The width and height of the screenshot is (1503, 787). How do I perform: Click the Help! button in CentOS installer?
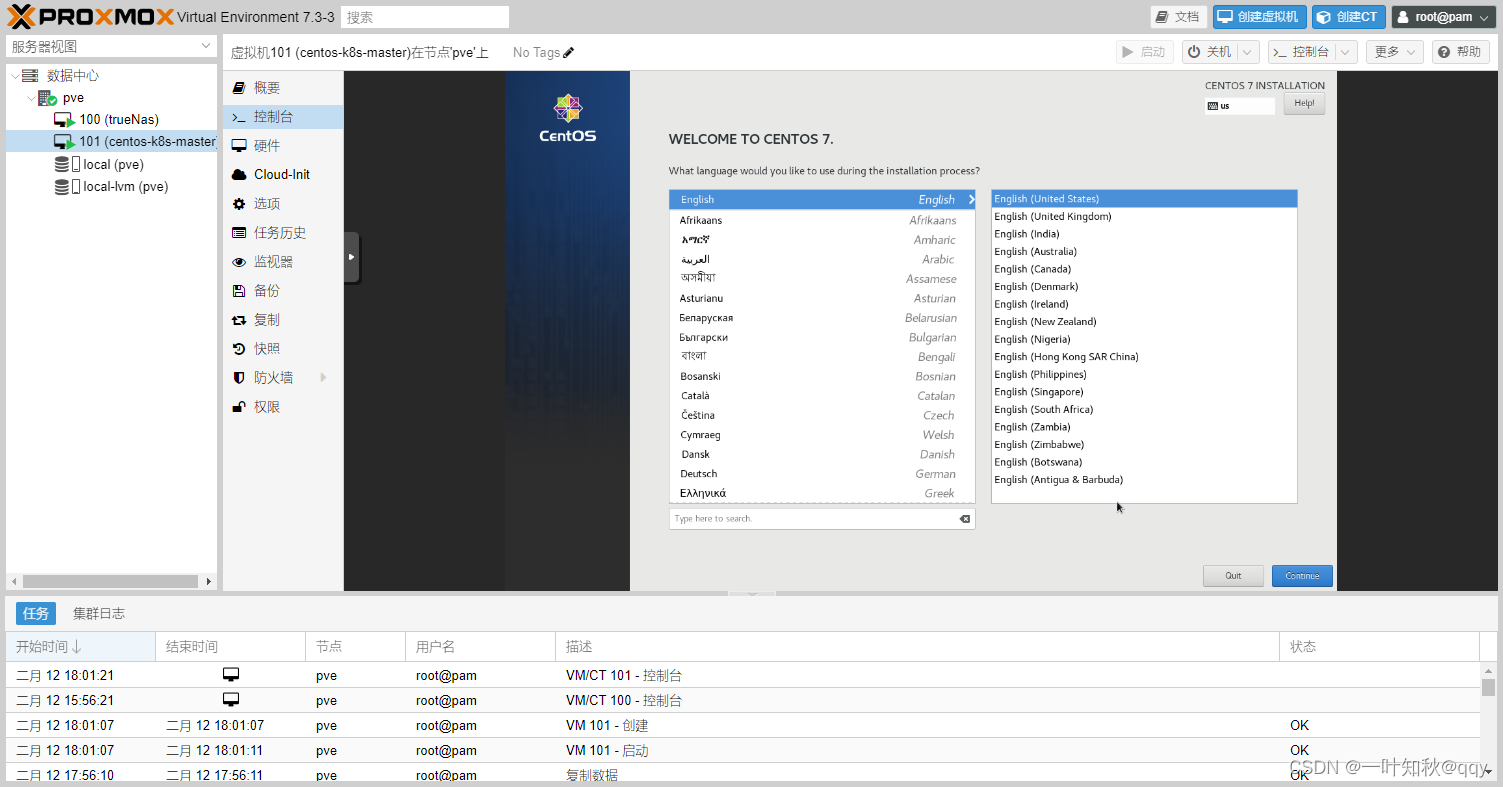point(1304,104)
